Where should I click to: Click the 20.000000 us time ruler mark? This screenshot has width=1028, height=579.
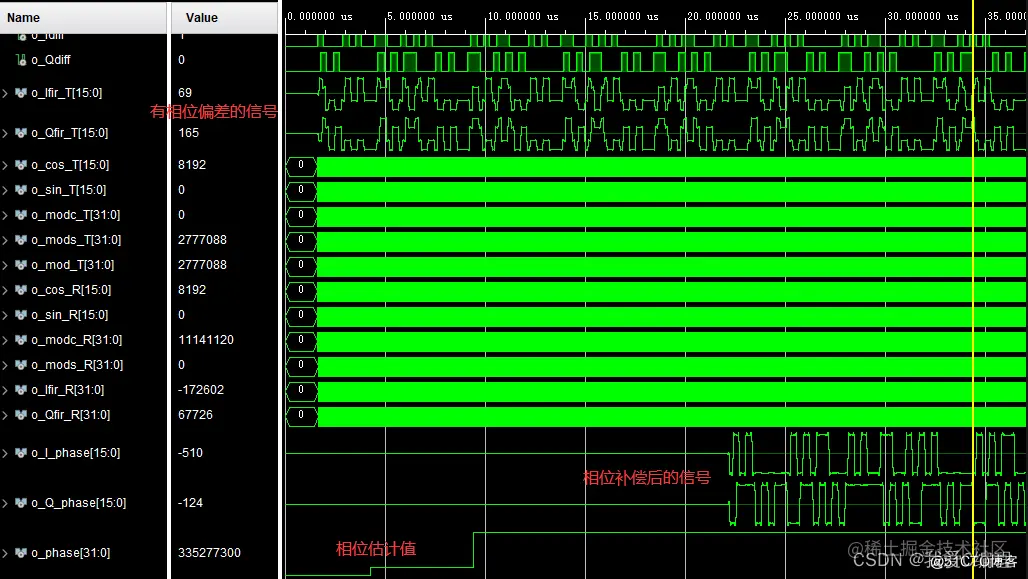coord(722,16)
